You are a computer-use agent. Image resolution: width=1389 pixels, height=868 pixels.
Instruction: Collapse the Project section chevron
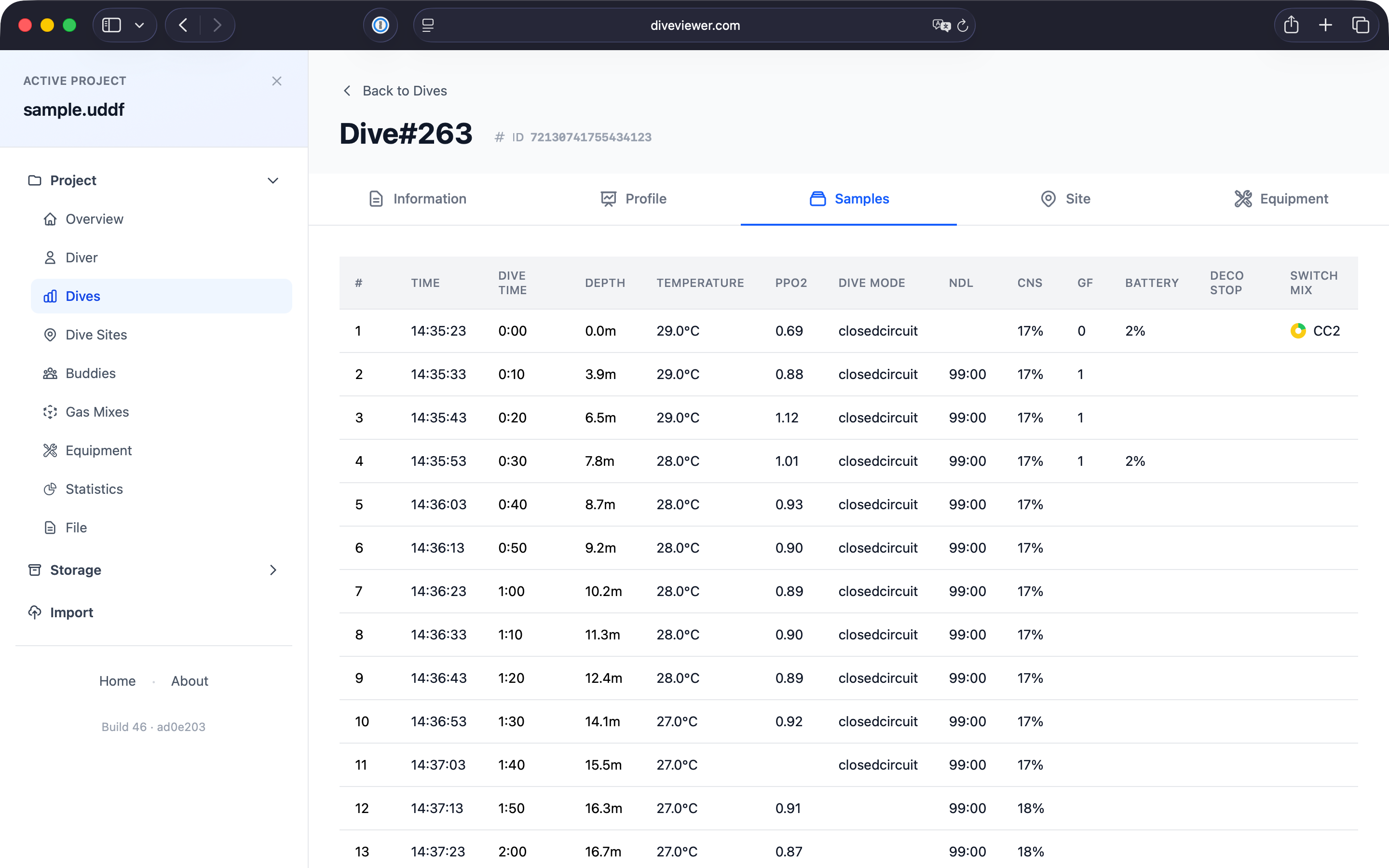point(272,181)
